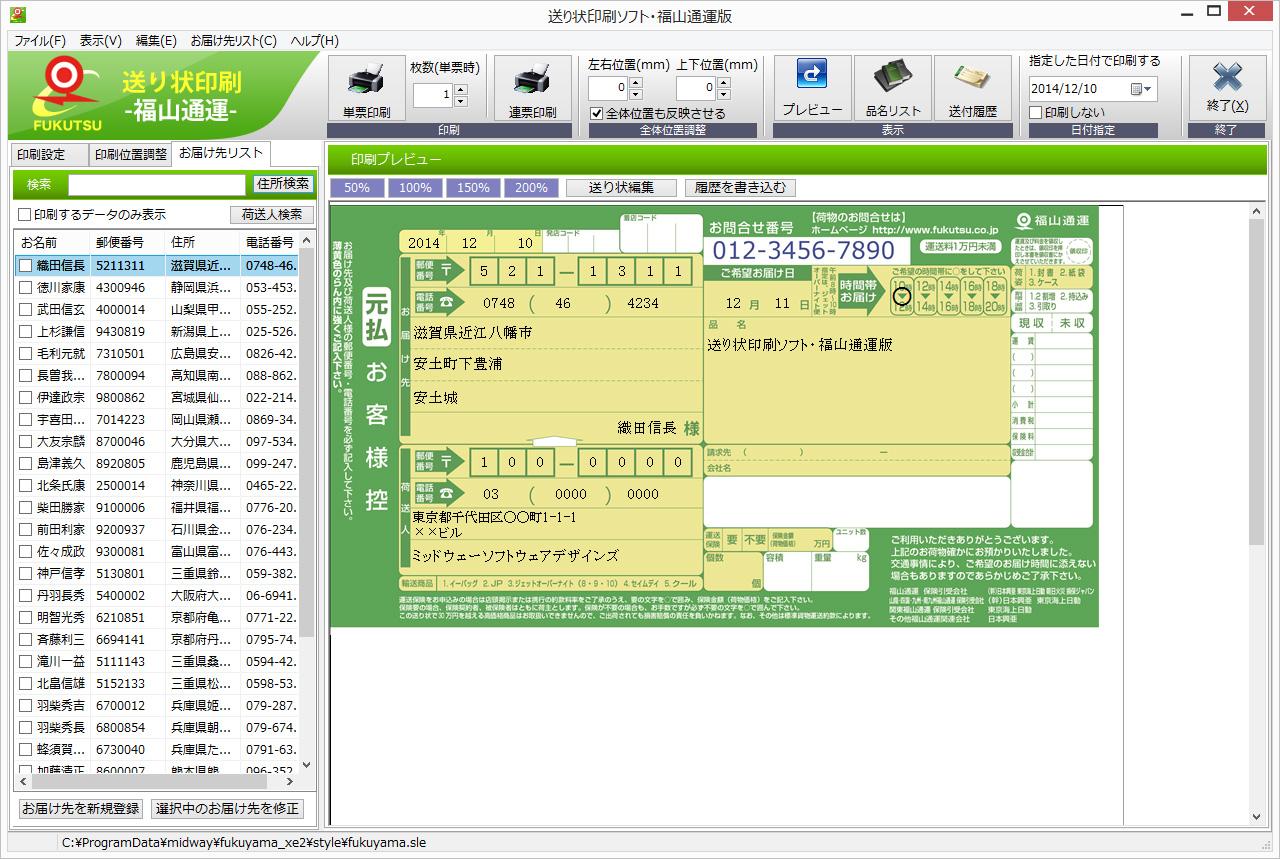Select お届け先リスト tab
Screen dimensions: 1280x859
pos(221,153)
